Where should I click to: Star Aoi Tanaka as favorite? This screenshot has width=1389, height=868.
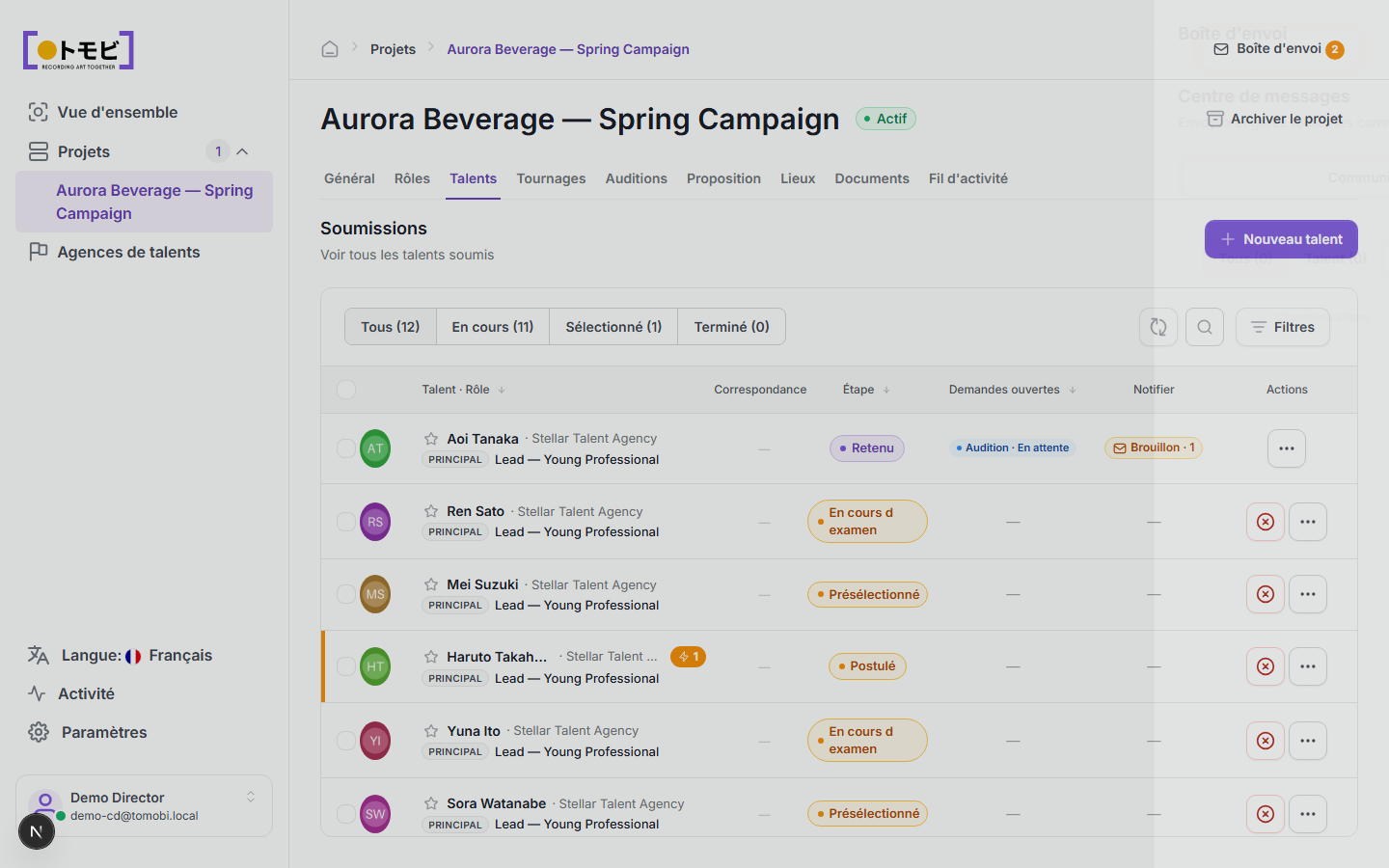(x=431, y=439)
